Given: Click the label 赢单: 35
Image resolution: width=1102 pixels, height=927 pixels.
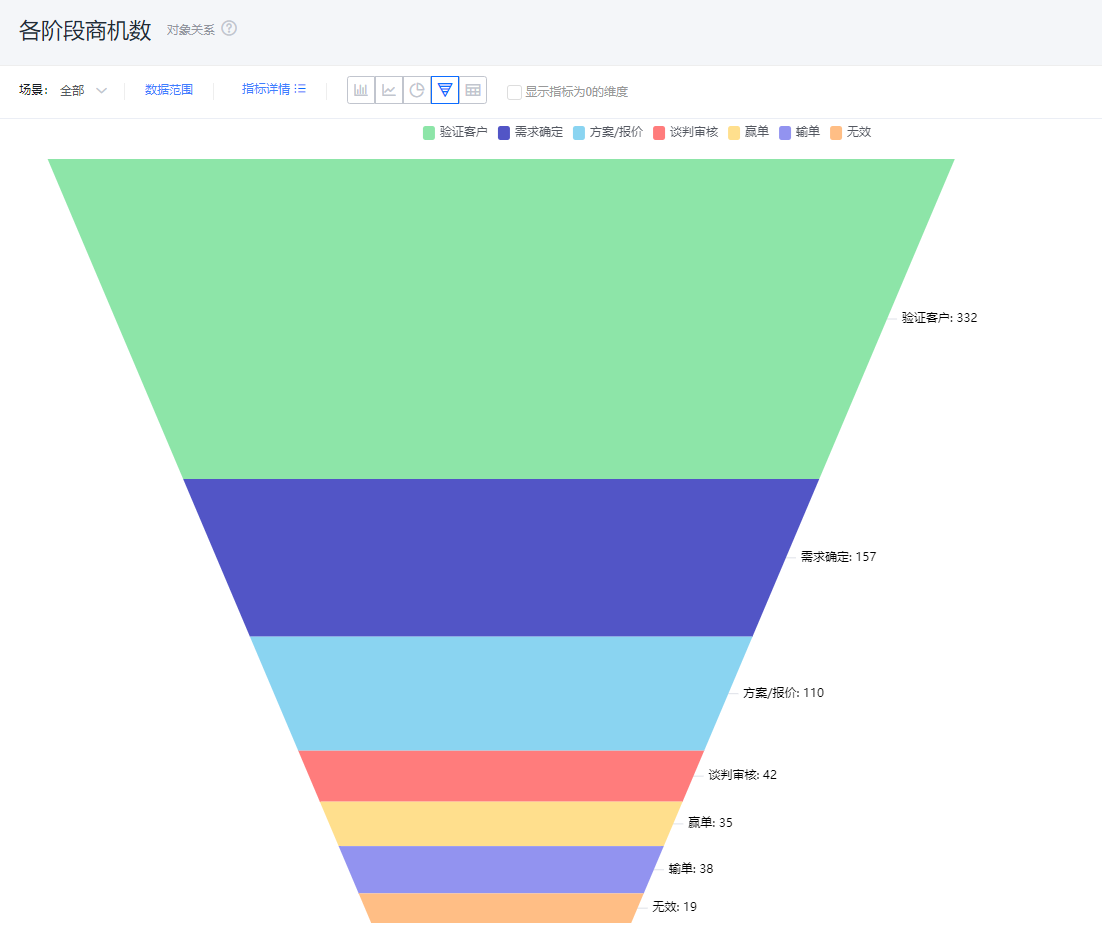Looking at the screenshot, I should pos(710,822).
